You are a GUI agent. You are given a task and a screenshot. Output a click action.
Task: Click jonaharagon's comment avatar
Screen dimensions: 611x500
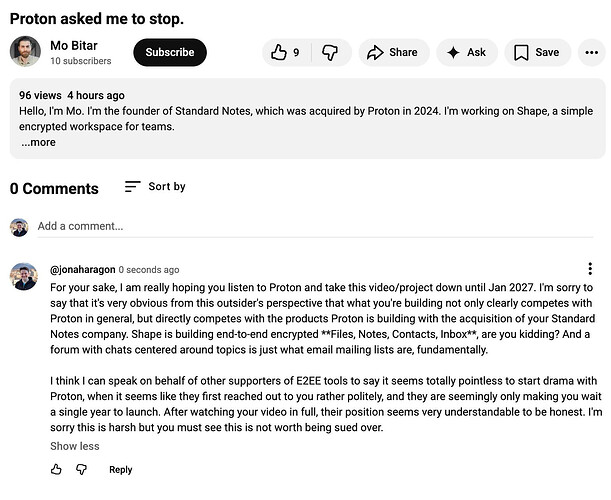point(25,277)
